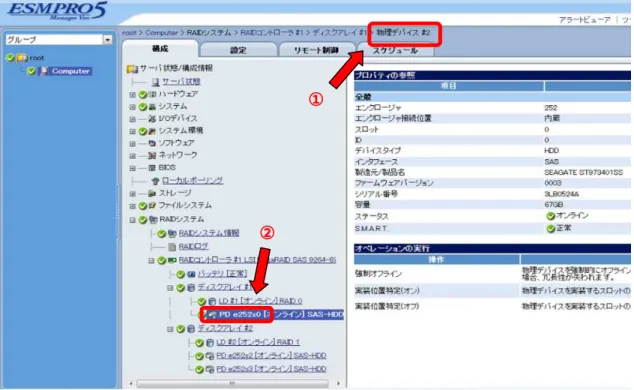The image size is (634, 390).
Task: Click the 実装位置特定(オン) operation
Action: point(387,291)
